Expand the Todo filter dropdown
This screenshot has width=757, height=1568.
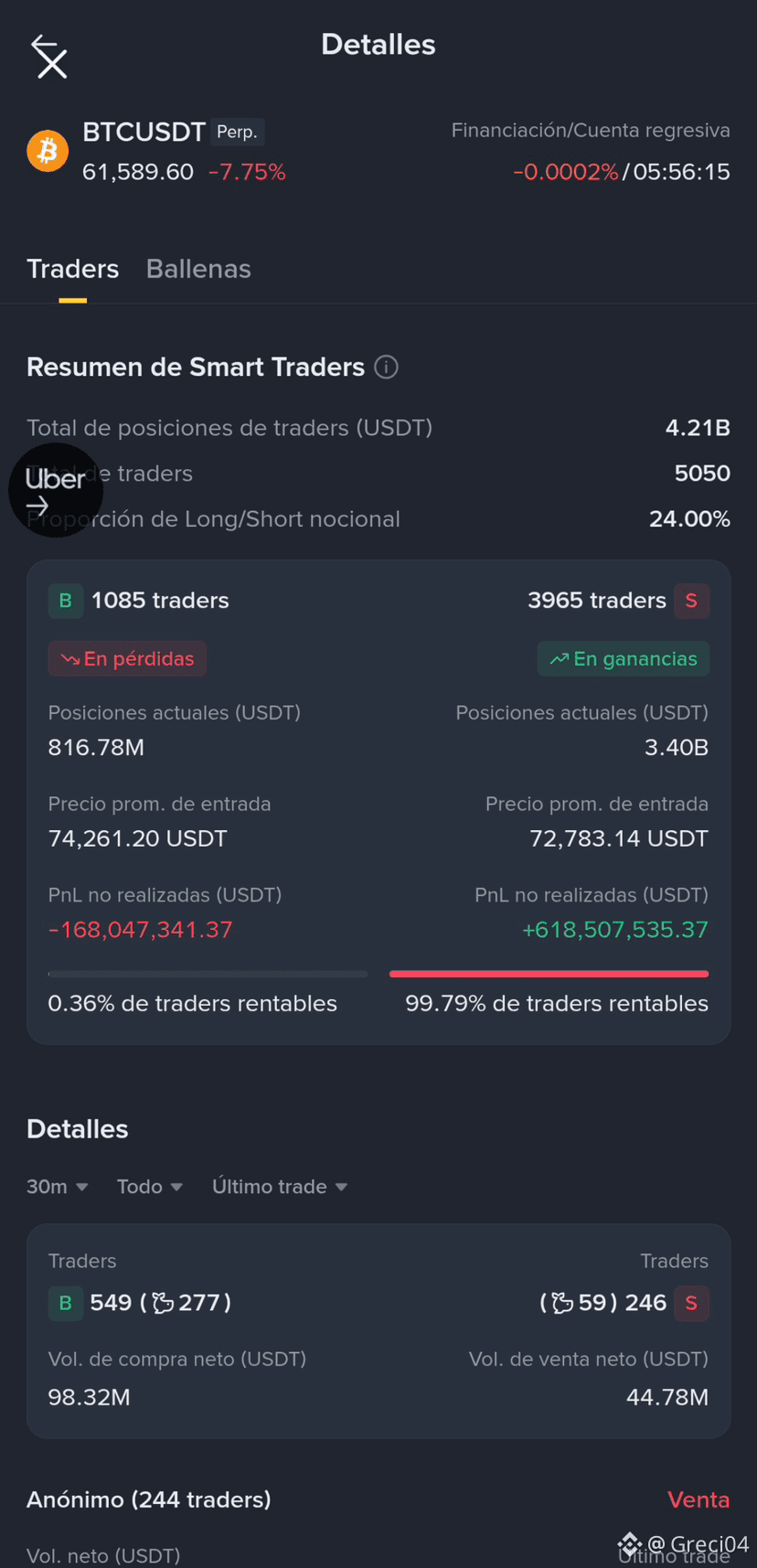point(150,1187)
